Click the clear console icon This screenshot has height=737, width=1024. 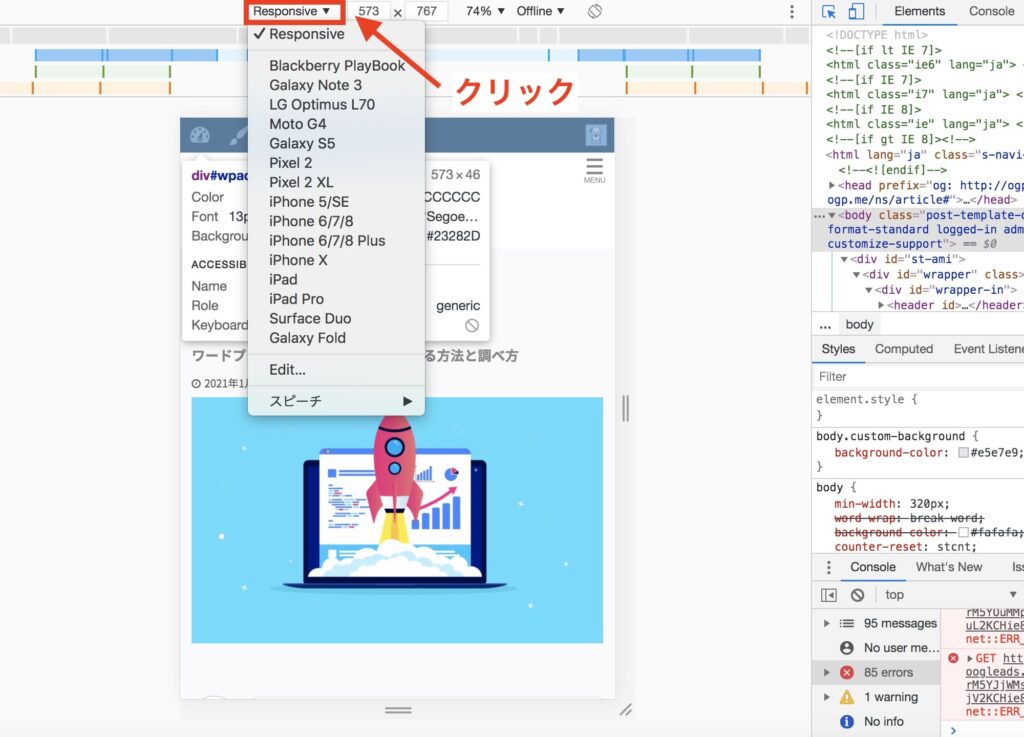click(857, 595)
